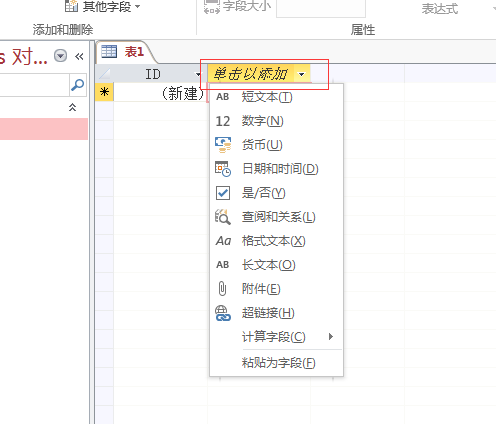Click the 是/否 checkbox icon
The image size is (496, 424).
coord(223,193)
